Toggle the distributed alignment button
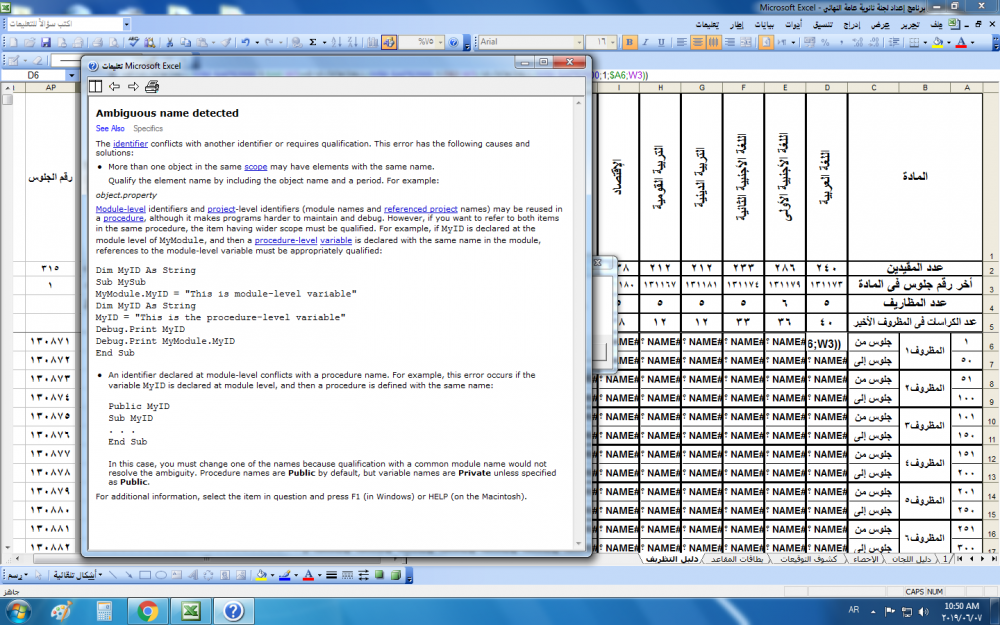 [714, 42]
